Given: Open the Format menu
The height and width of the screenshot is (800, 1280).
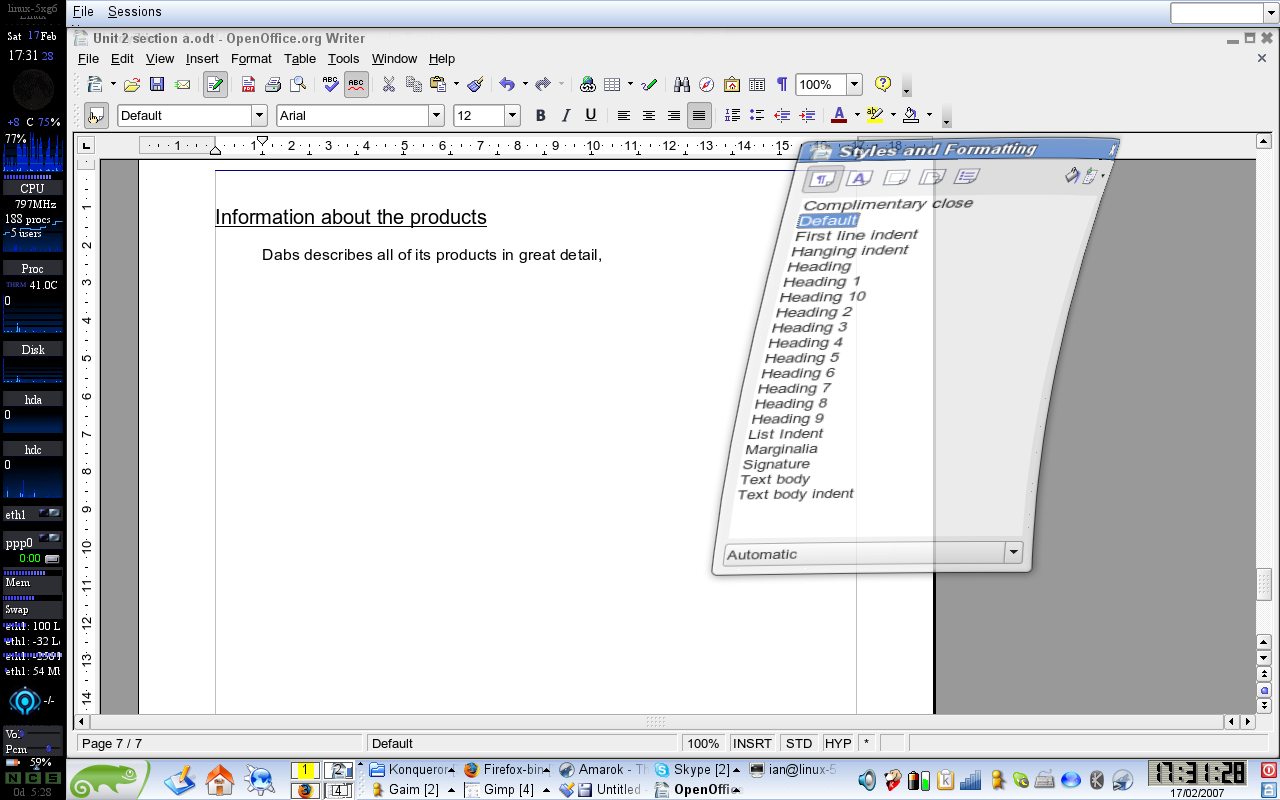Looking at the screenshot, I should [x=251, y=59].
